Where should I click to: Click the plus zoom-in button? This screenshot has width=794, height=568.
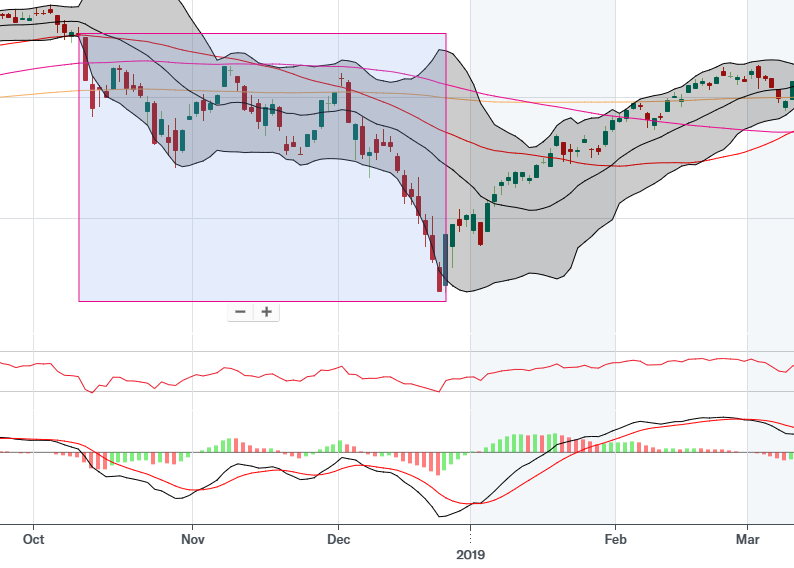click(266, 312)
